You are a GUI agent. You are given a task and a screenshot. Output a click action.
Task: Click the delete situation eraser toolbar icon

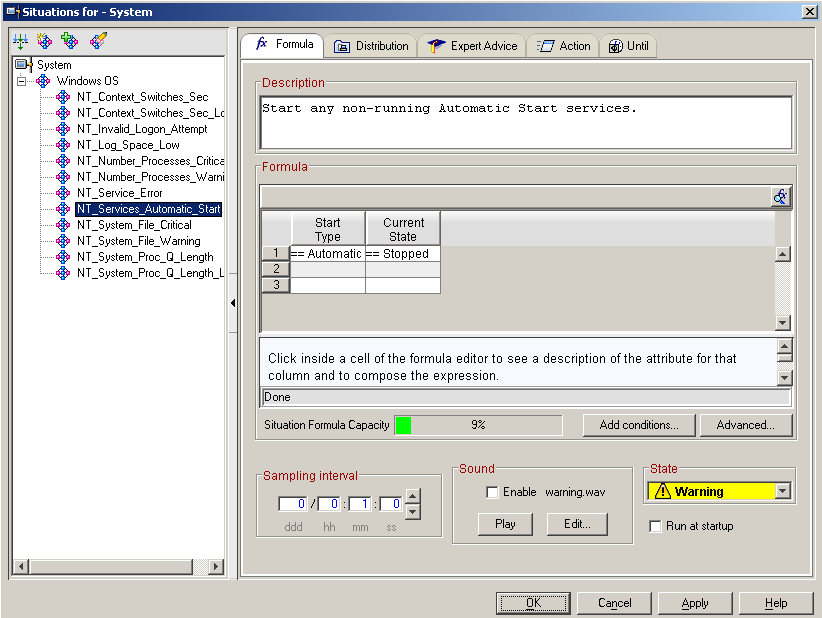point(98,40)
